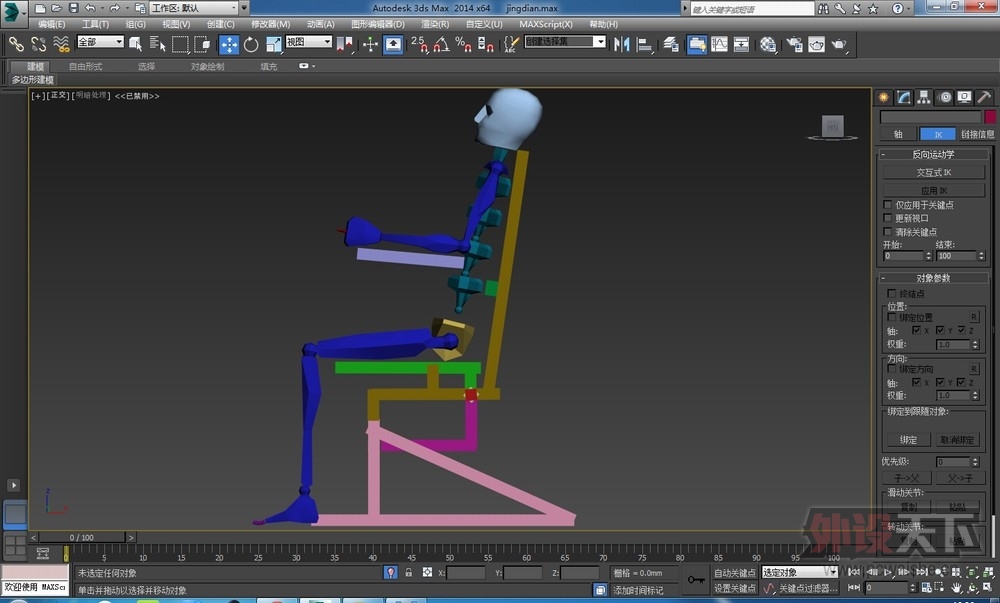Toggle Angle Snap icon

[x=441, y=44]
